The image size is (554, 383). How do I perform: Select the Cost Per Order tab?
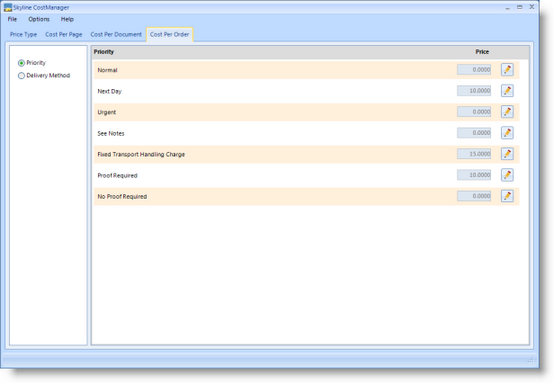pos(170,34)
